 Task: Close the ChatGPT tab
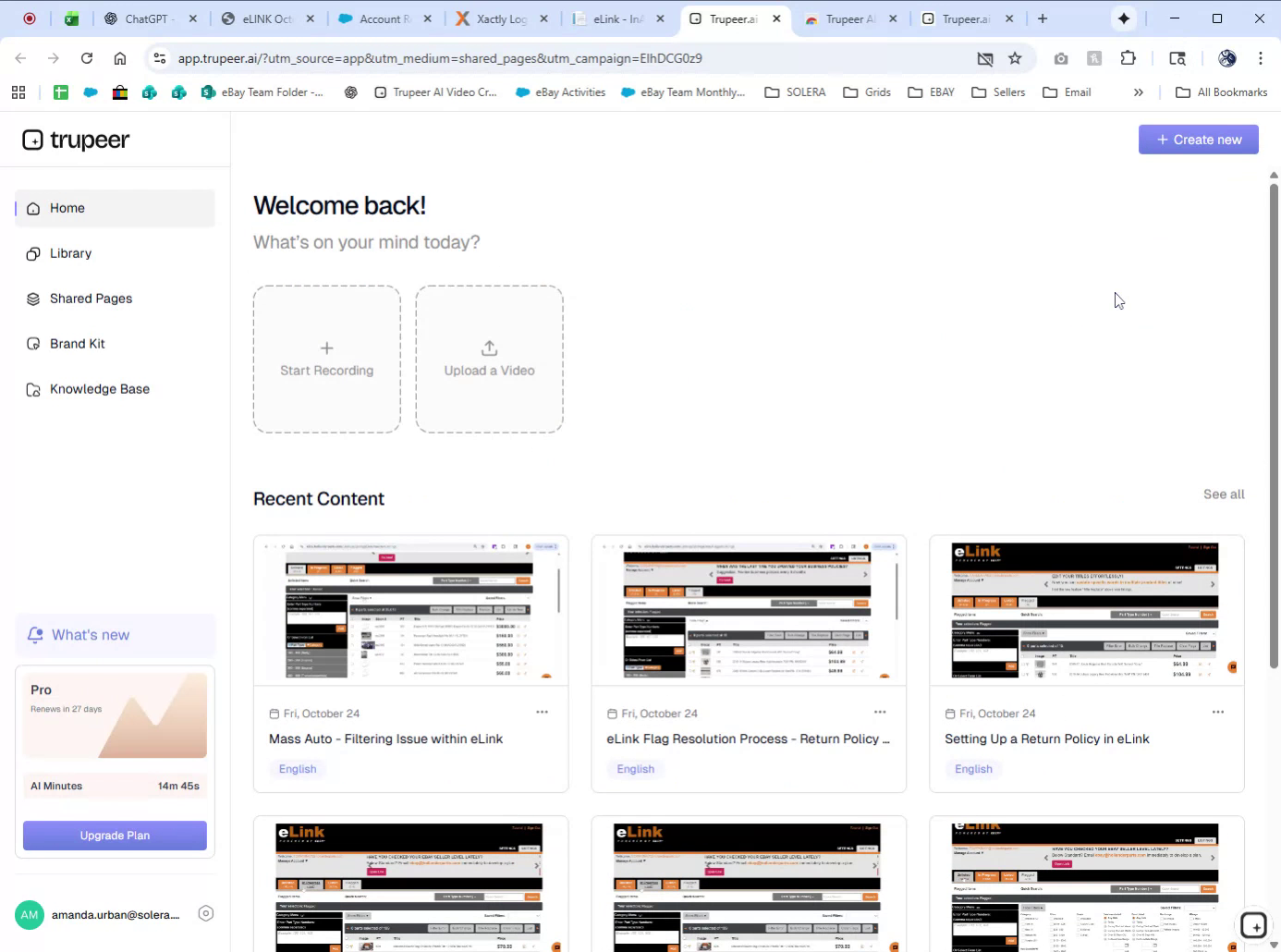(x=193, y=18)
